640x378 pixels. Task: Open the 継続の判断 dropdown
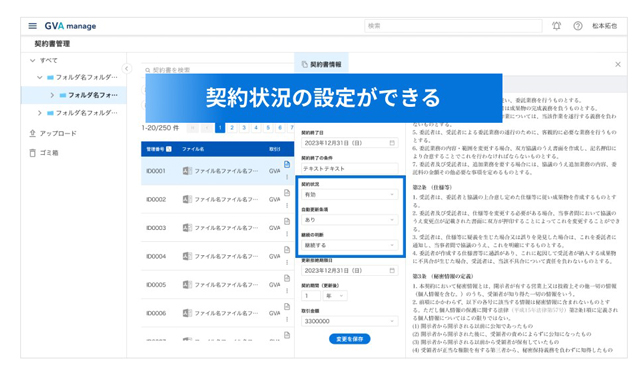pos(349,245)
